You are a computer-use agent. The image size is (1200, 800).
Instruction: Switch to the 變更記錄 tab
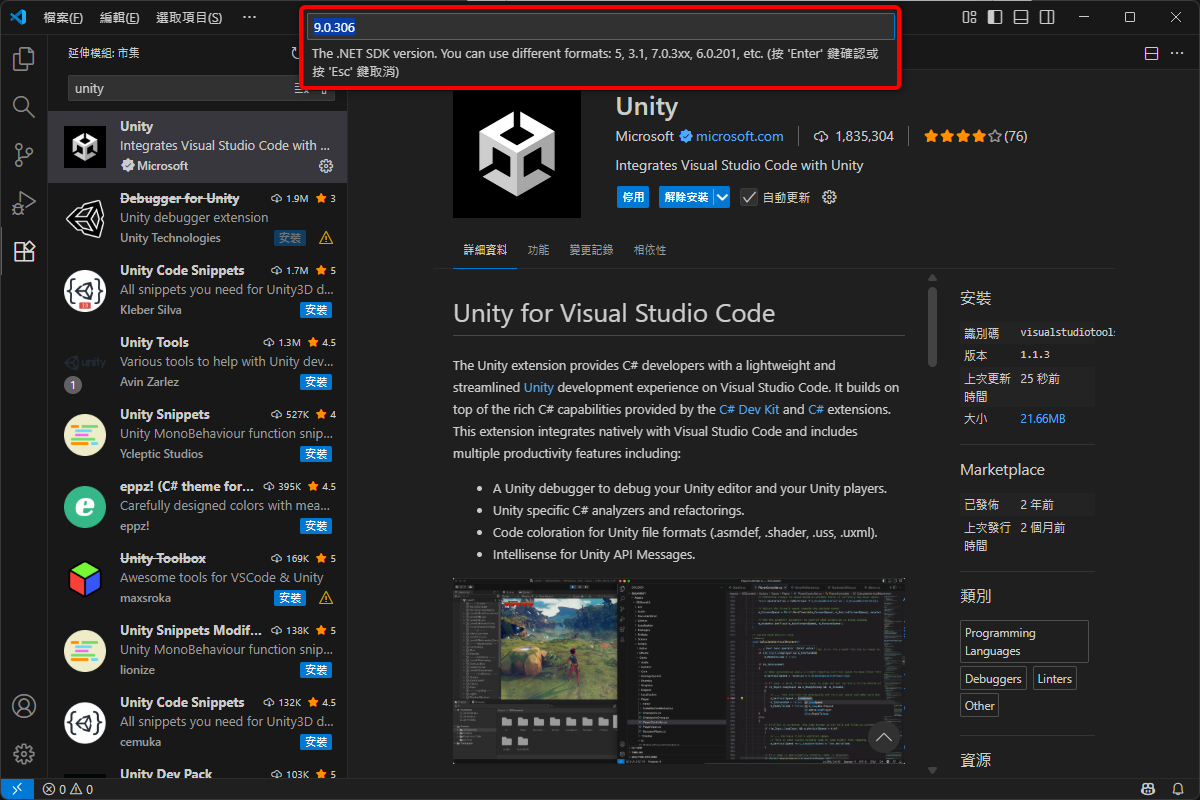591,250
